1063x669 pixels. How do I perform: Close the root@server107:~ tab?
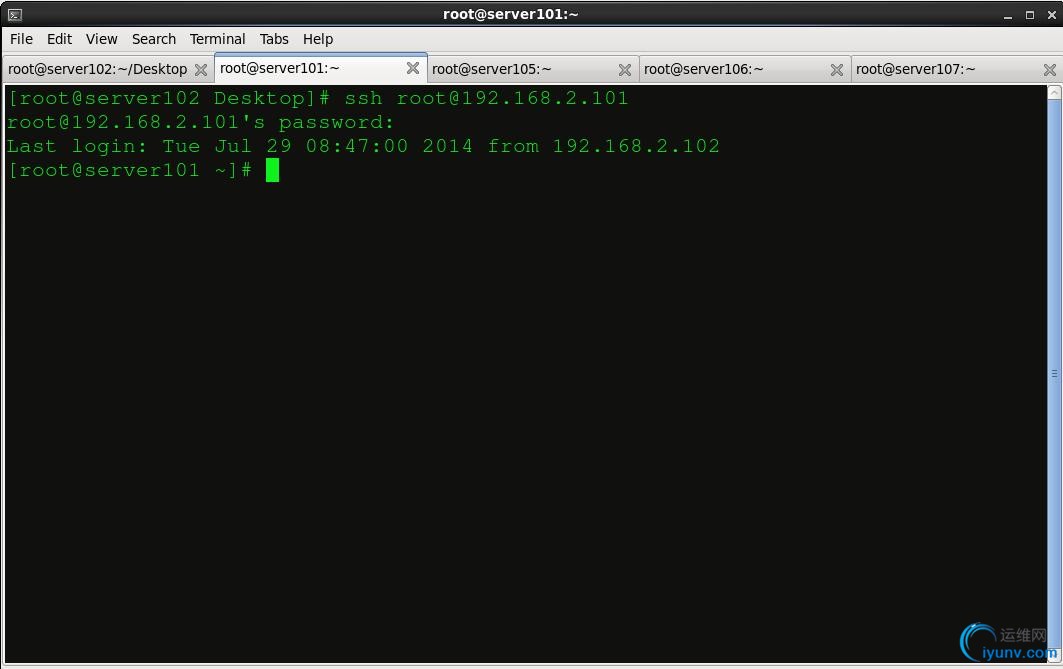[1050, 70]
